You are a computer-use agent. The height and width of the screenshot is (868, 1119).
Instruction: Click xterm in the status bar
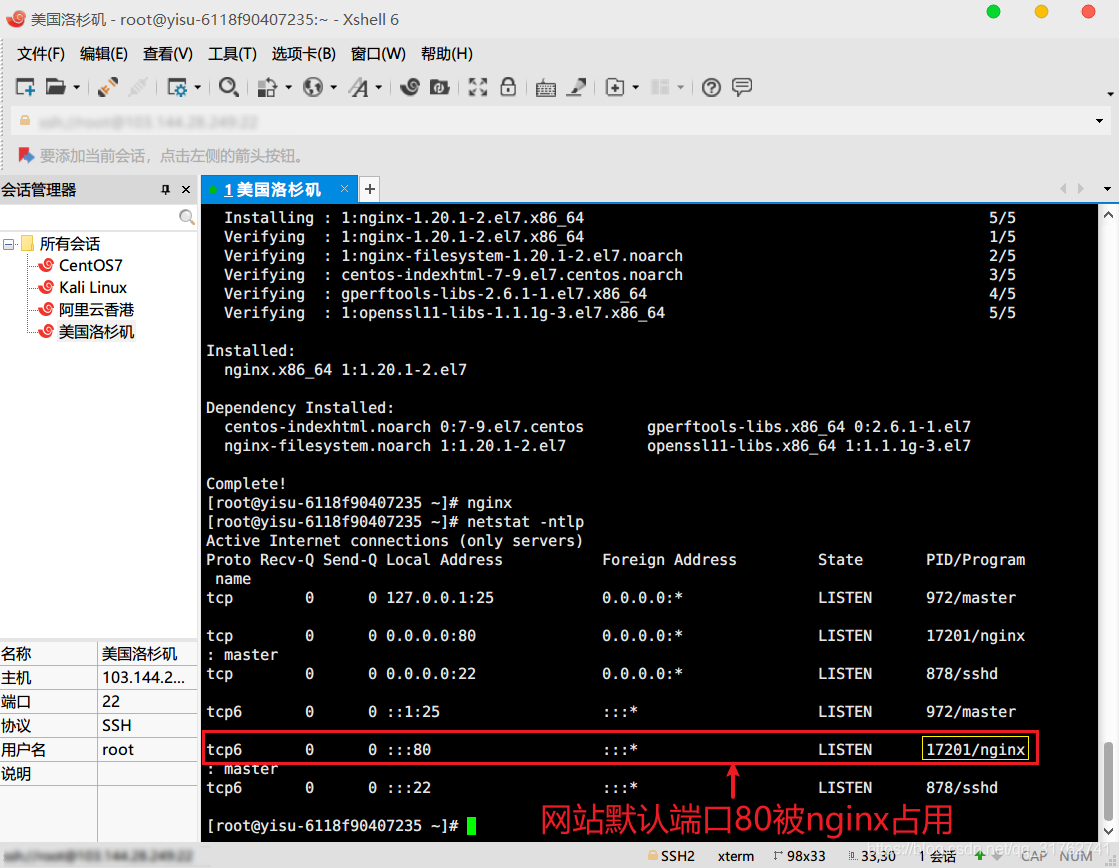(x=736, y=856)
